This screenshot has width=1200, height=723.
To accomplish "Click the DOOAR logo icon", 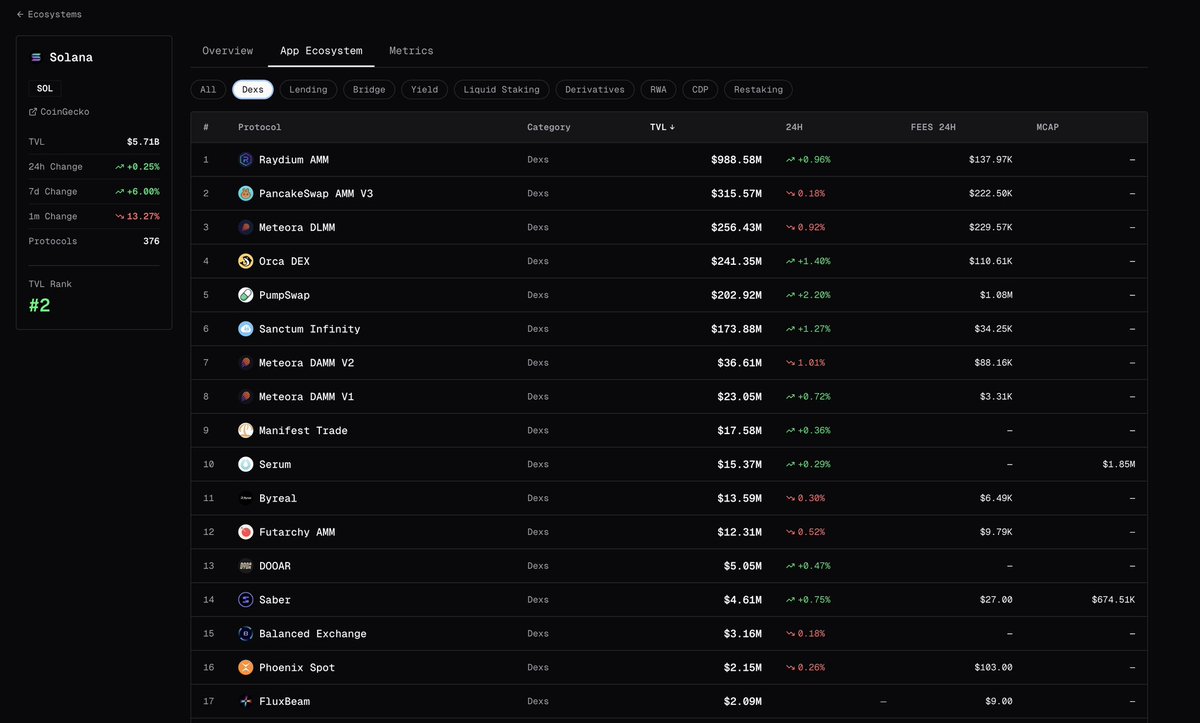I will pyautogui.click(x=246, y=566).
